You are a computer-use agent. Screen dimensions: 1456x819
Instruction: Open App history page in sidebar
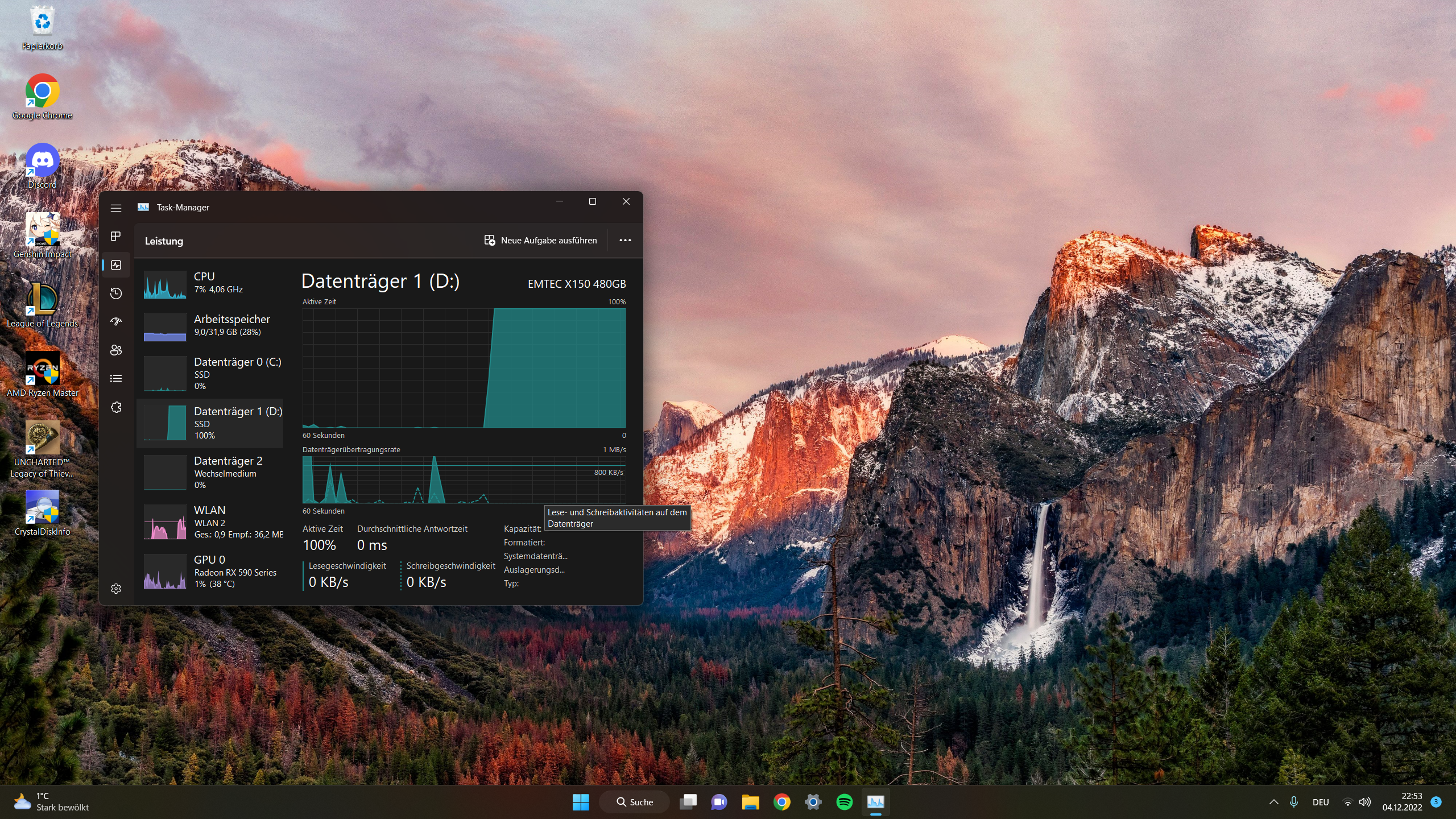point(116,293)
